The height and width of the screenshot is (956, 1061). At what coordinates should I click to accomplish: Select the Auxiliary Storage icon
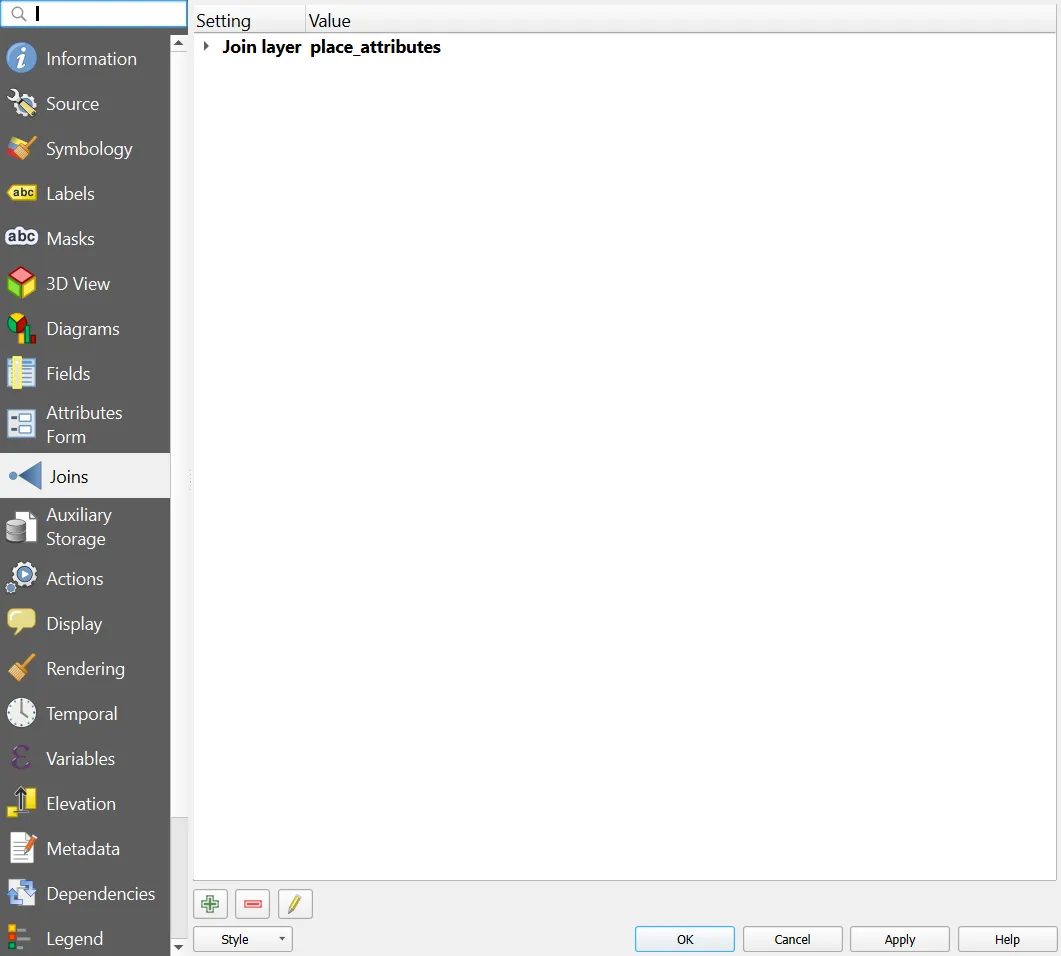point(22,527)
